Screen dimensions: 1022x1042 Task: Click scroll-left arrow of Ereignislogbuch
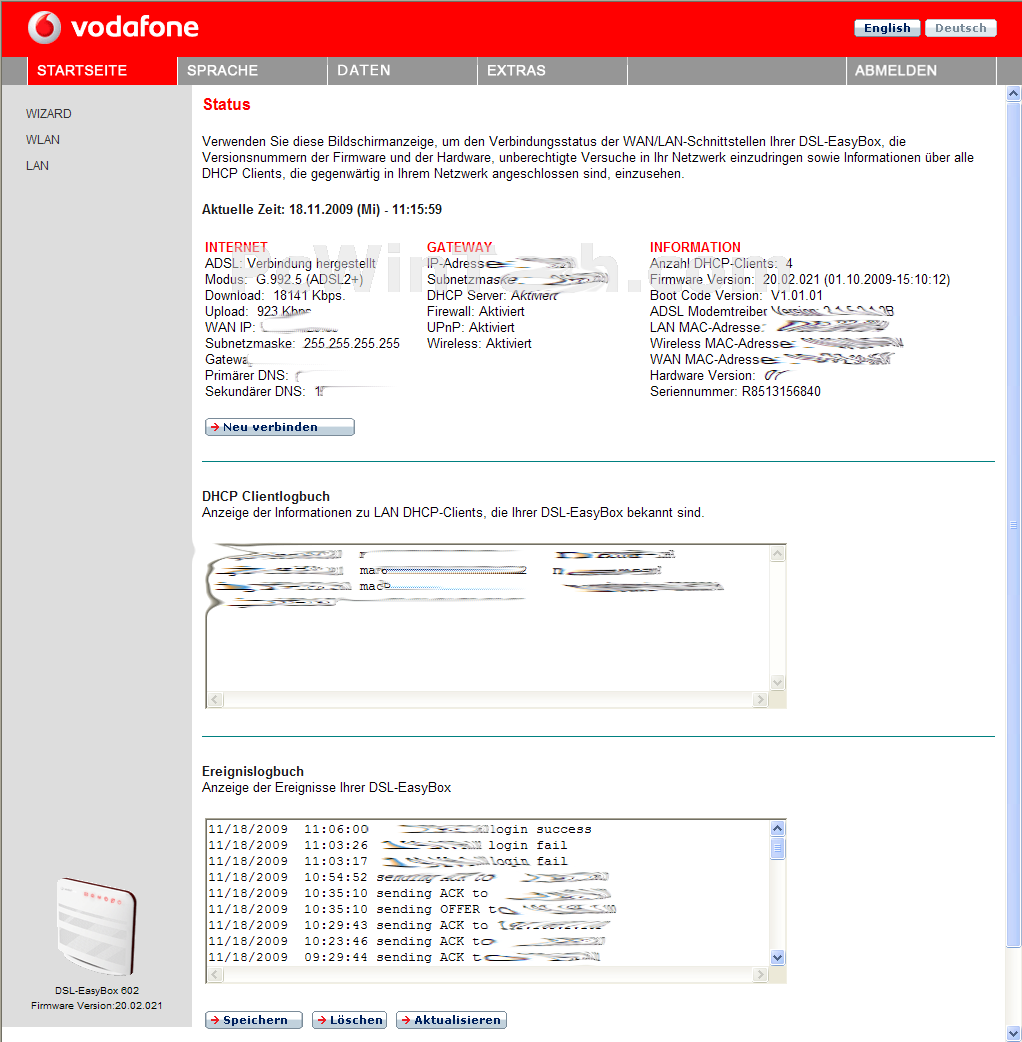(x=215, y=974)
